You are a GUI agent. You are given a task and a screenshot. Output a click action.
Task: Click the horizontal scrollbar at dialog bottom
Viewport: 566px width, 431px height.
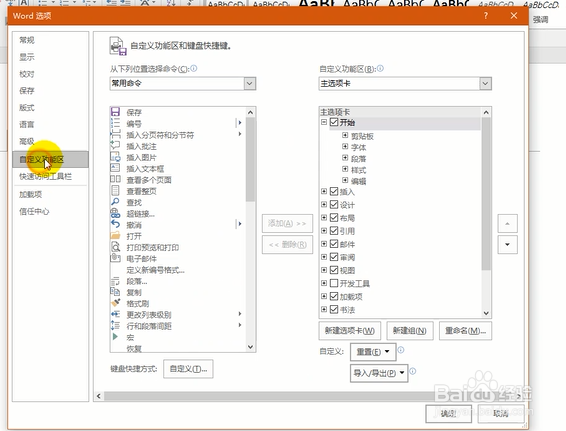click(310, 396)
